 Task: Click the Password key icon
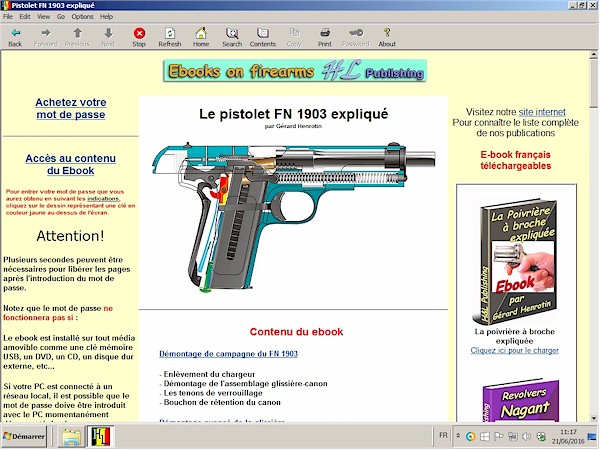coord(356,33)
